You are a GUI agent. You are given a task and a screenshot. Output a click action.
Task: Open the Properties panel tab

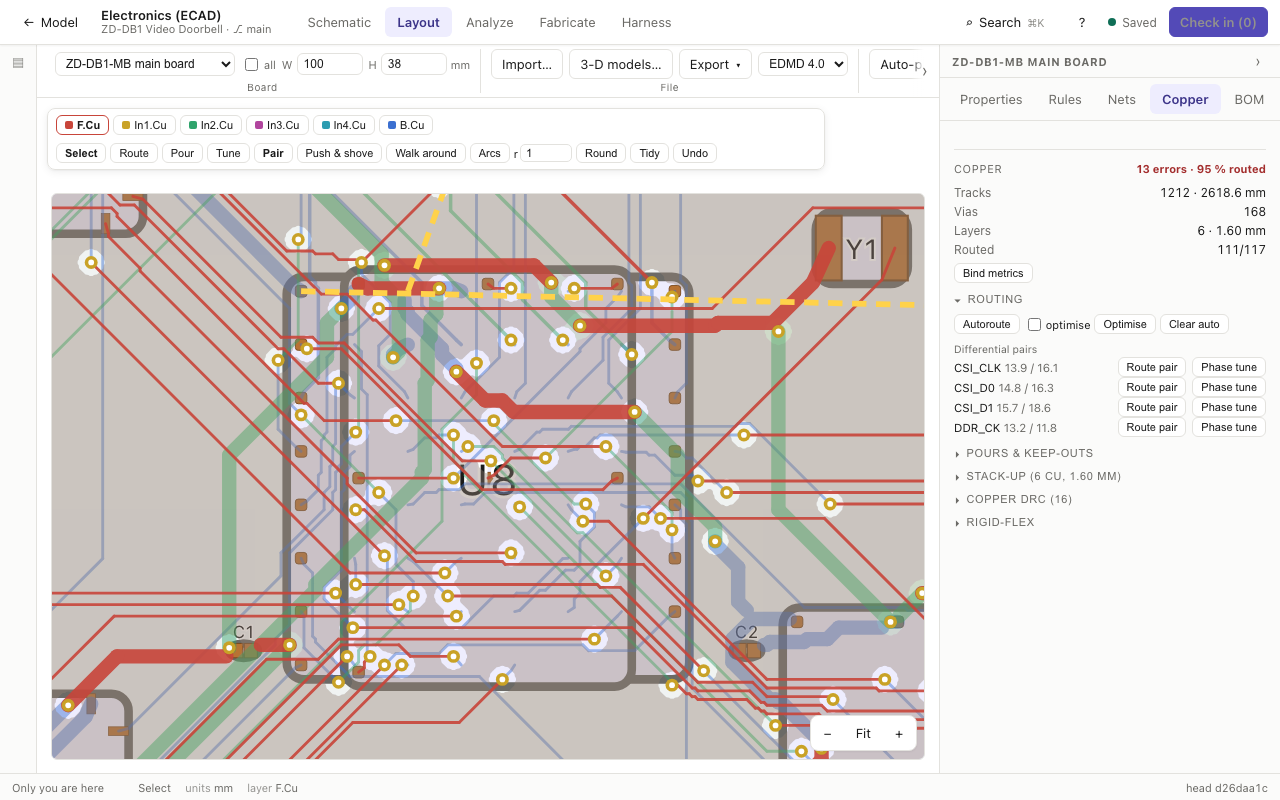click(x=991, y=99)
